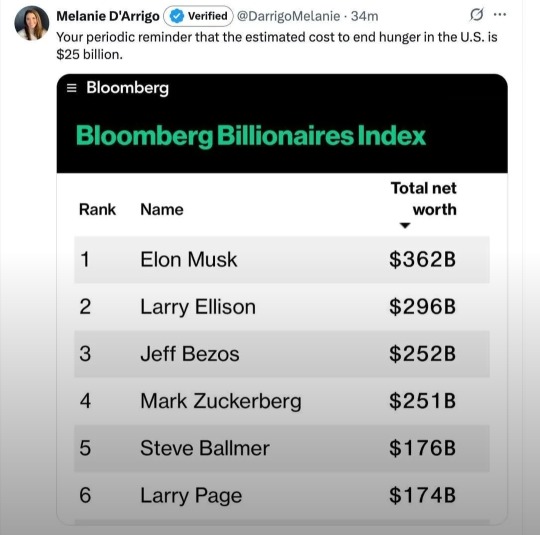Click the Melanie D'Arrigo display name
Viewport: 540px width, 535px height.
tap(108, 16)
